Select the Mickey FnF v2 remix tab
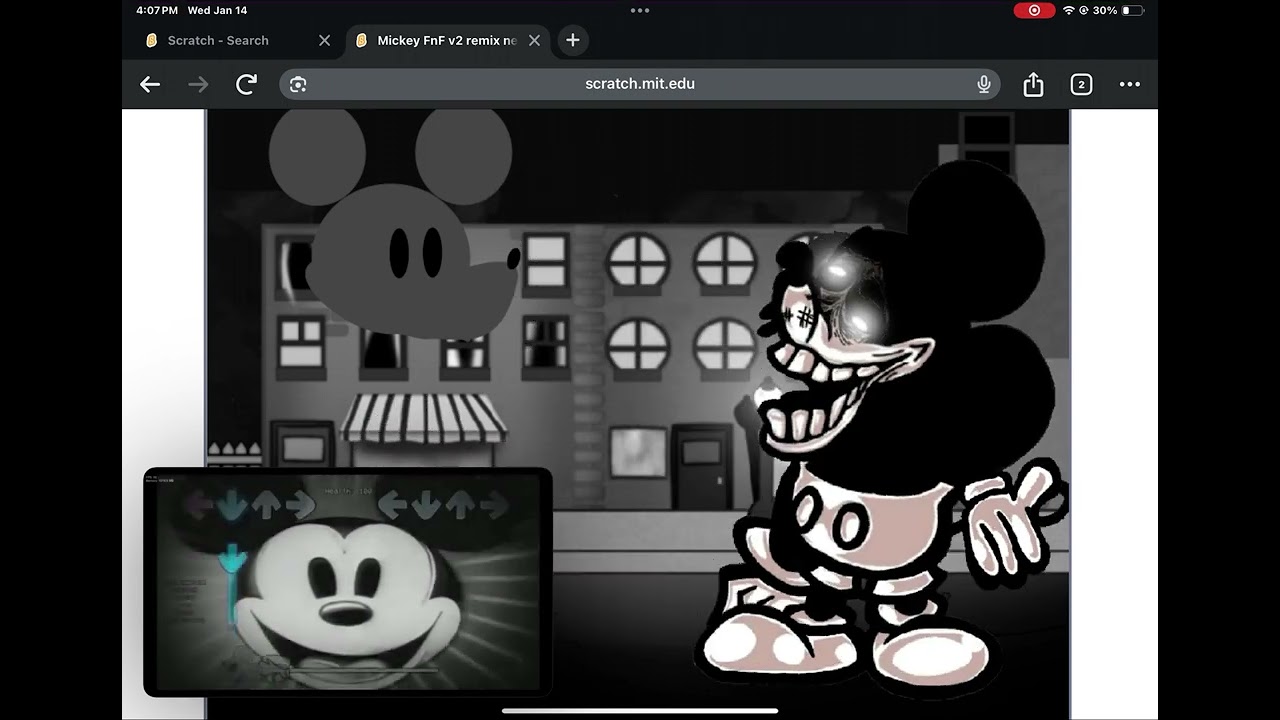Screen dimensions: 1280x720 click(x=446, y=41)
